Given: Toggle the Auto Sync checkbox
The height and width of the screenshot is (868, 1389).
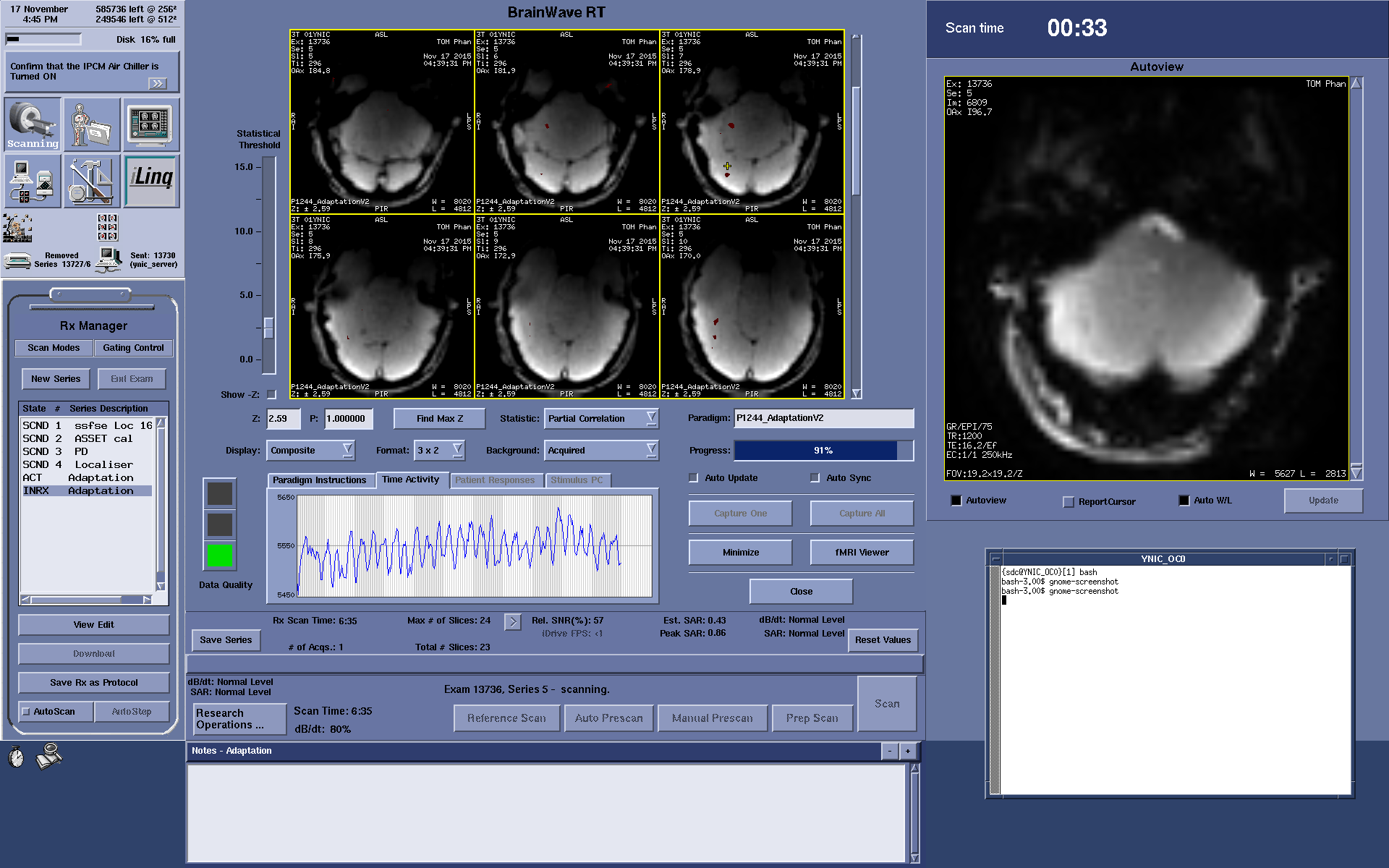Looking at the screenshot, I should pyautogui.click(x=815, y=477).
